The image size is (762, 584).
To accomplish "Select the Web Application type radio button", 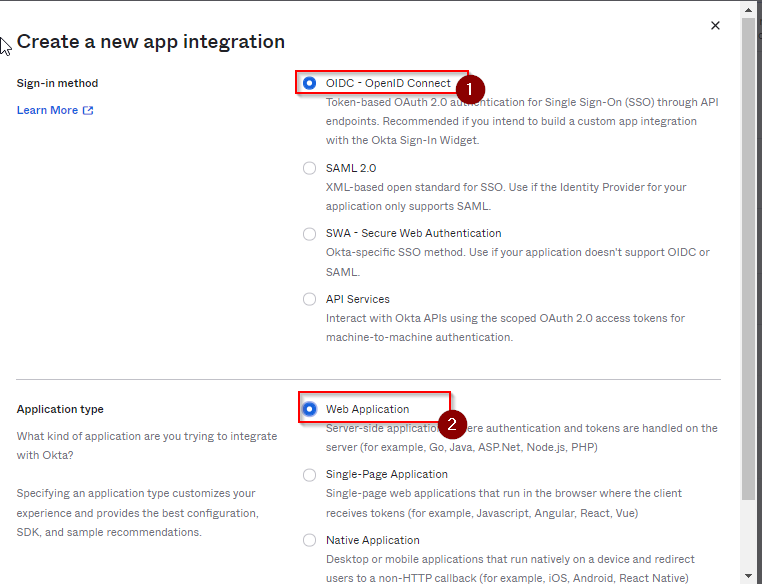I will click(x=310, y=409).
